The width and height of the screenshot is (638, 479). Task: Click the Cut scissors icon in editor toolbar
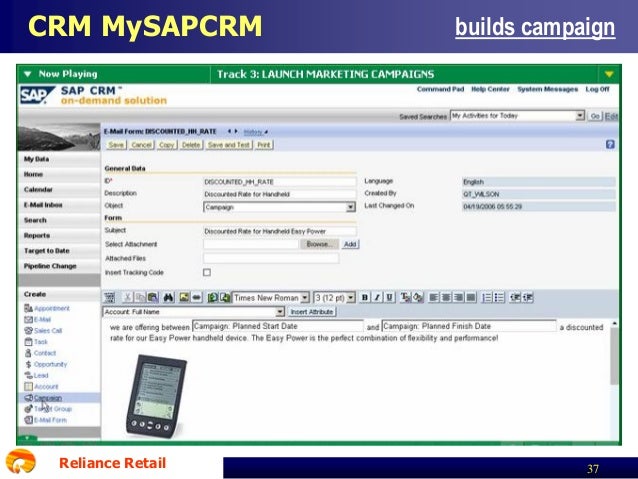127,297
